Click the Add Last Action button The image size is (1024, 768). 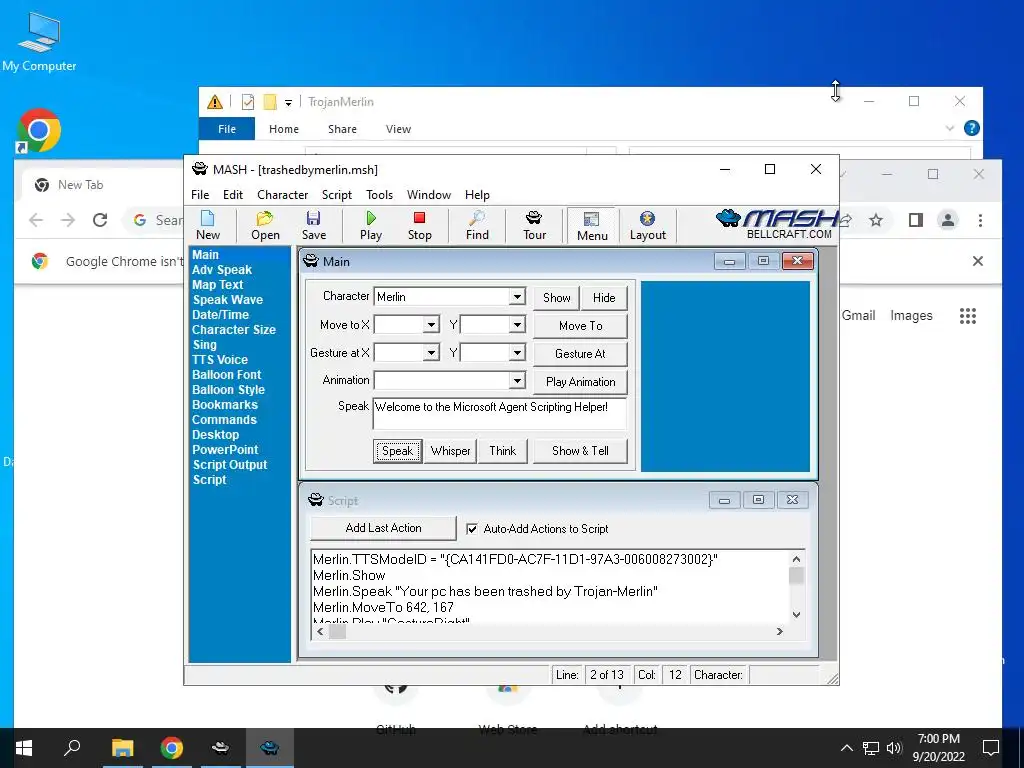pos(383,528)
